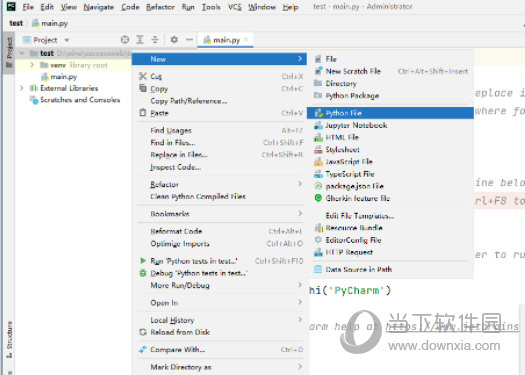Expand the External Libraries node

click(22, 88)
